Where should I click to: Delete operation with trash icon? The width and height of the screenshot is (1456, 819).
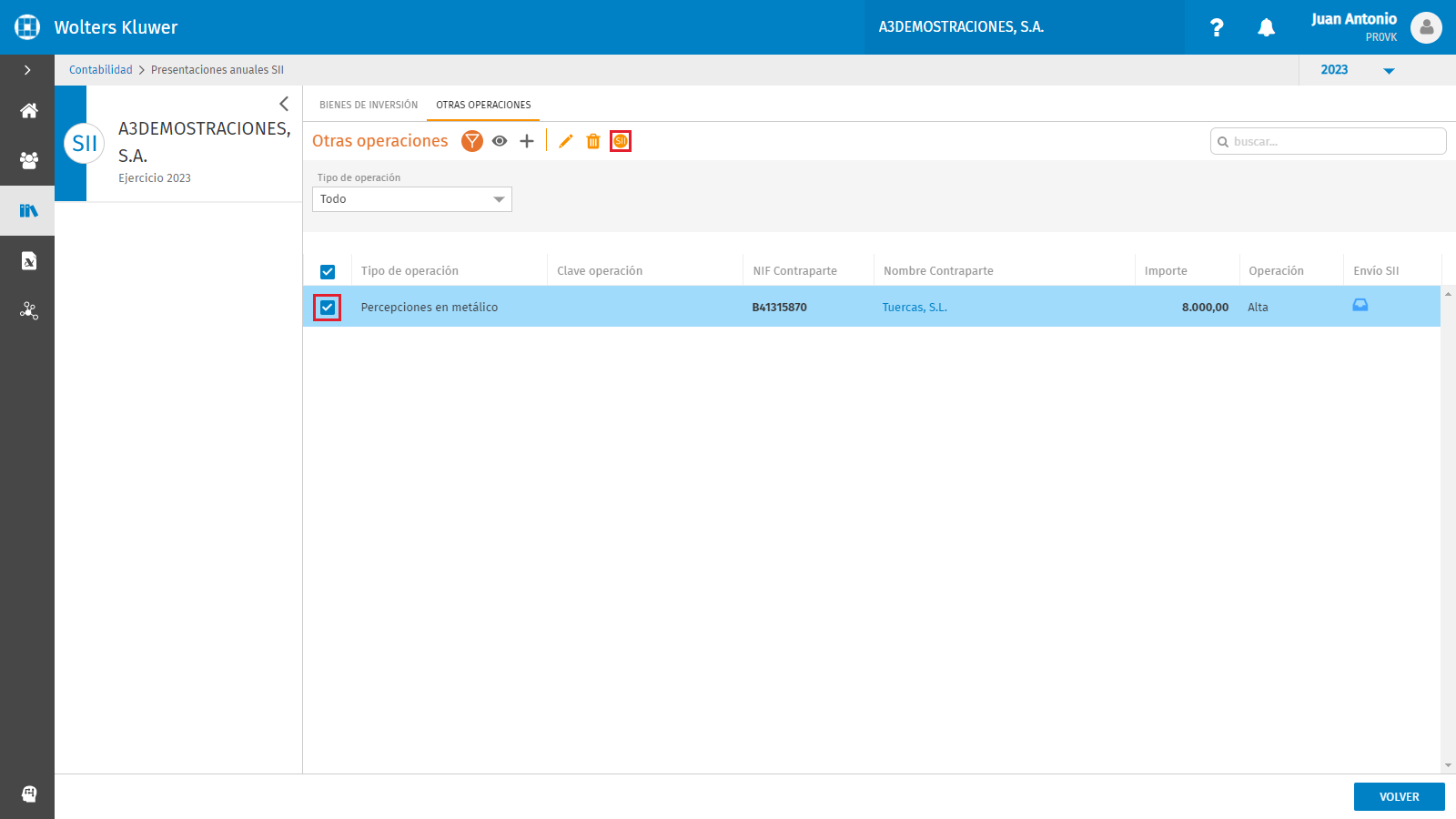point(593,141)
